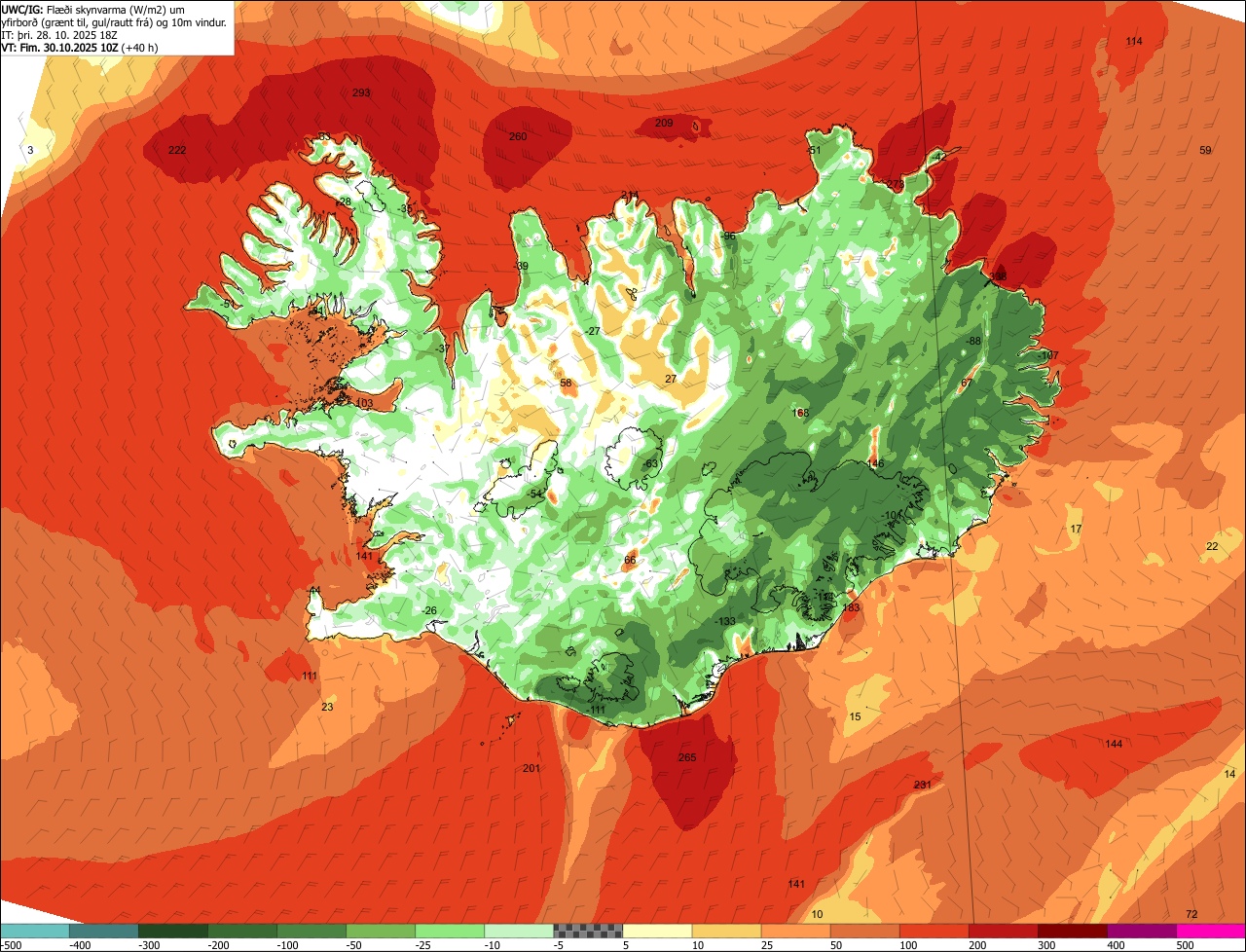Click the map value 59
1246x952 pixels.
click(x=1205, y=150)
